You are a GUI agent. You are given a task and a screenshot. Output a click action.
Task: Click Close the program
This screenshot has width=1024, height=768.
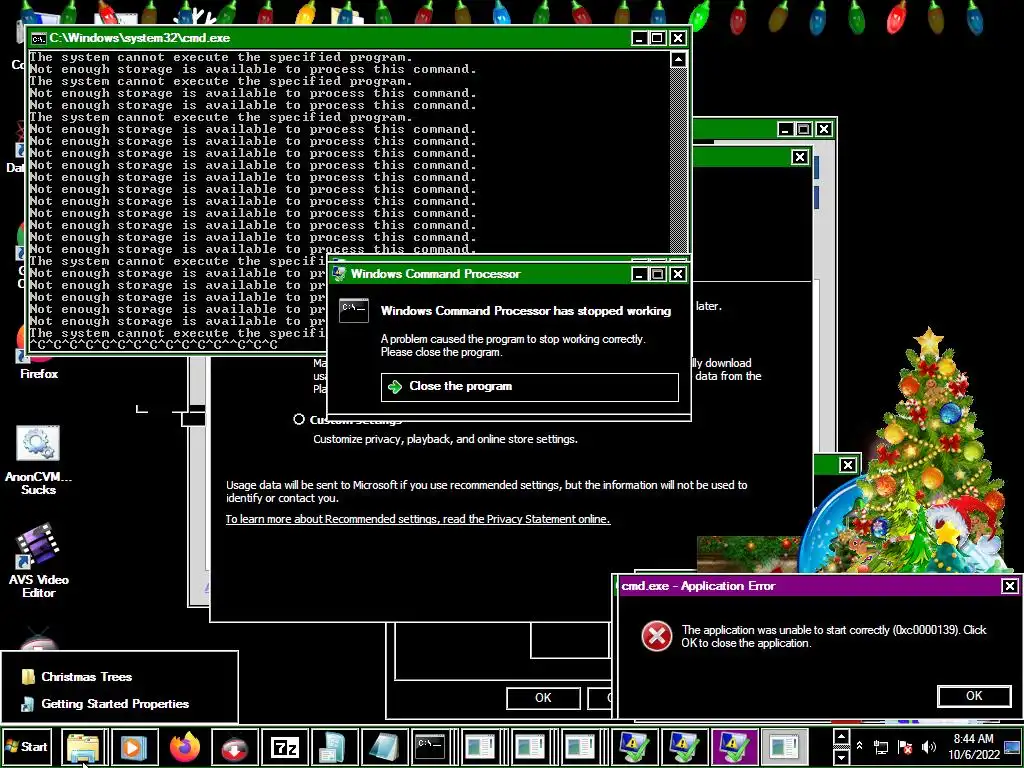click(x=530, y=387)
